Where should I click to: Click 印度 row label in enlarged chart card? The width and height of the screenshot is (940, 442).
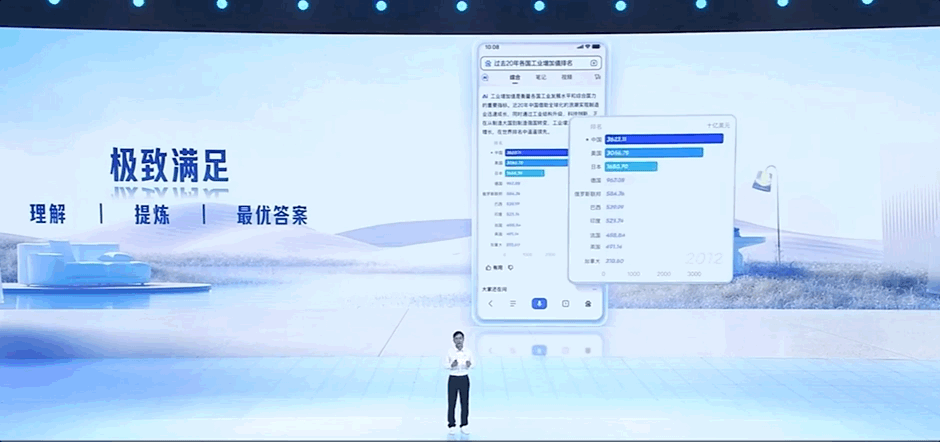pyautogui.click(x=595, y=221)
